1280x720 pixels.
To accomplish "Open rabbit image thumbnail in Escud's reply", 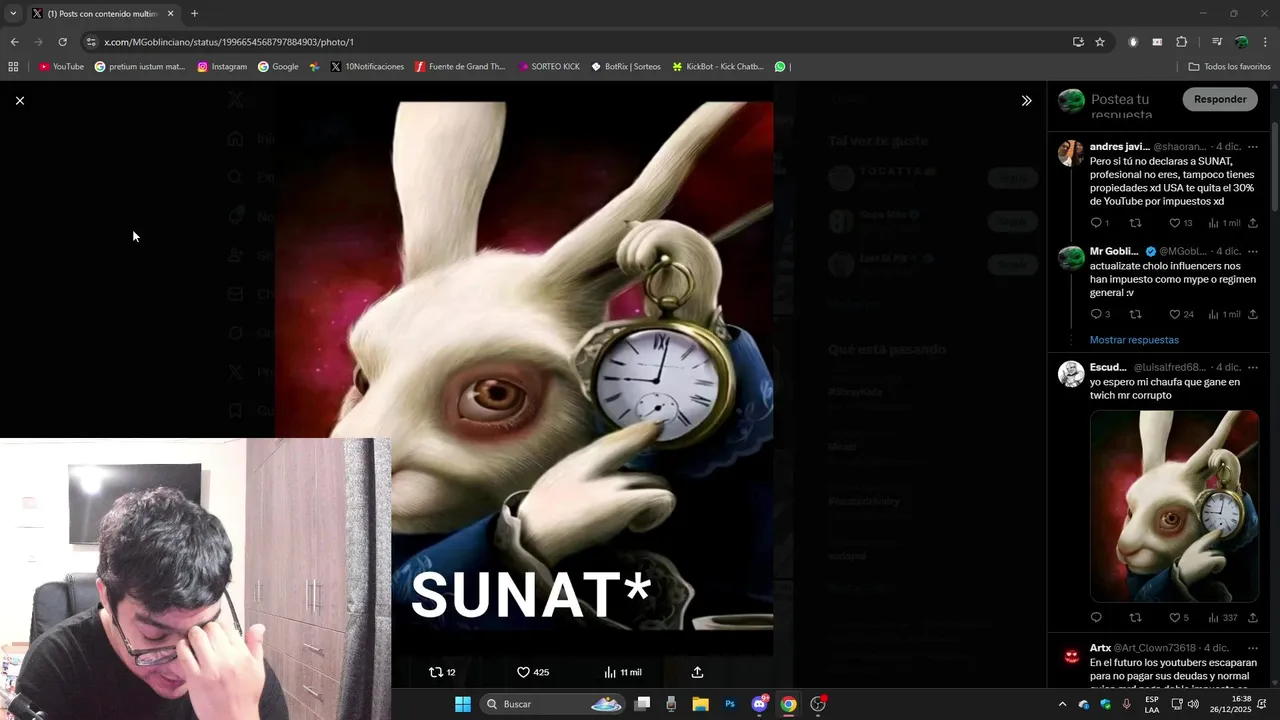I will [x=1174, y=505].
